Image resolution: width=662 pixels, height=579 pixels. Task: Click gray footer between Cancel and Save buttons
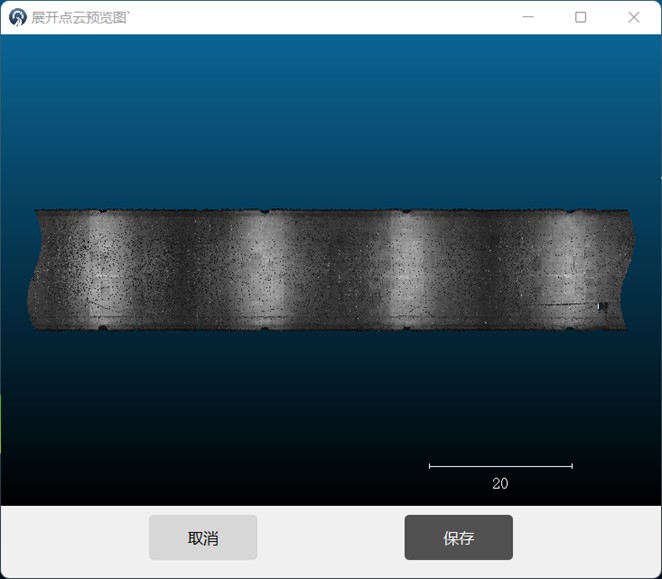[330, 538]
